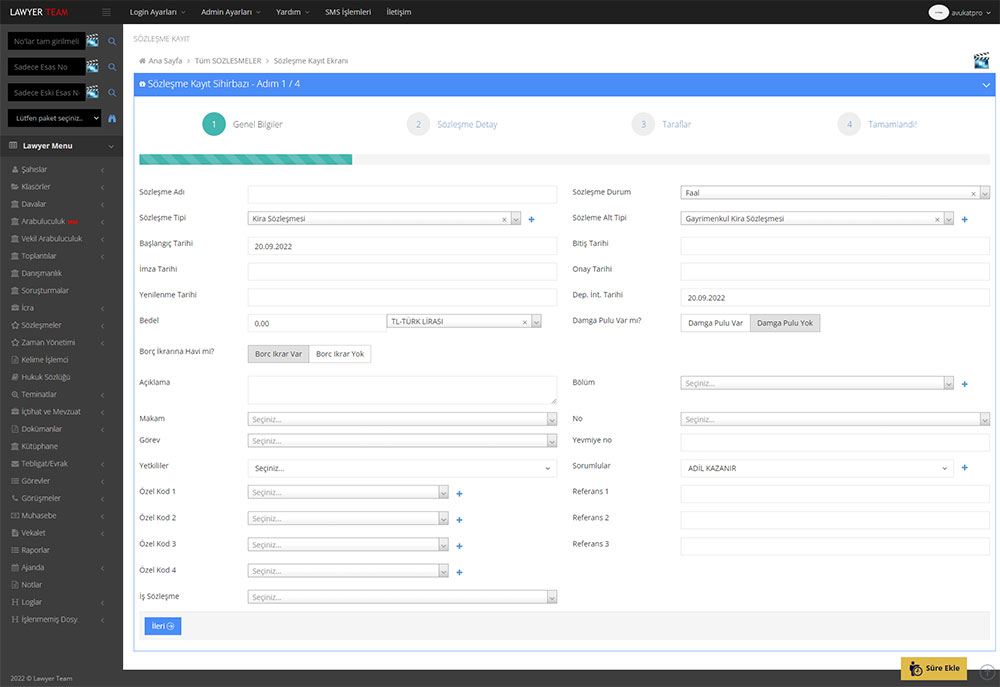
Task: Clear the Sözleşme Tipi selection with x
Action: [504, 219]
